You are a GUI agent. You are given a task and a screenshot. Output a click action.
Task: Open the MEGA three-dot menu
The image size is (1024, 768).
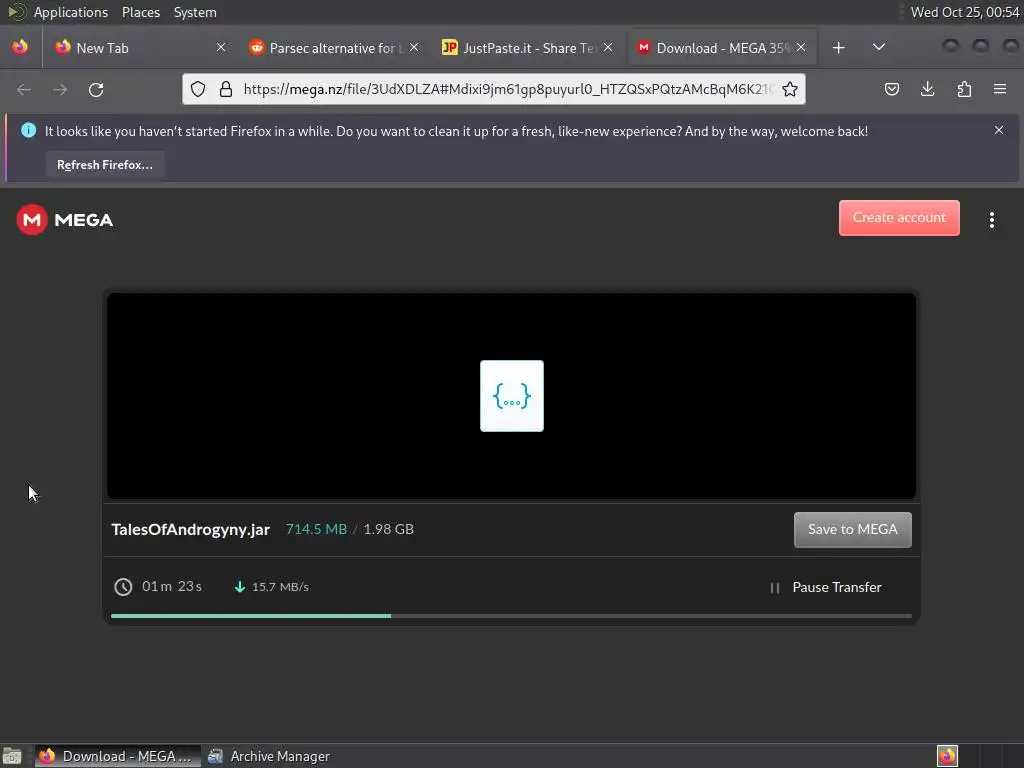[x=991, y=220]
